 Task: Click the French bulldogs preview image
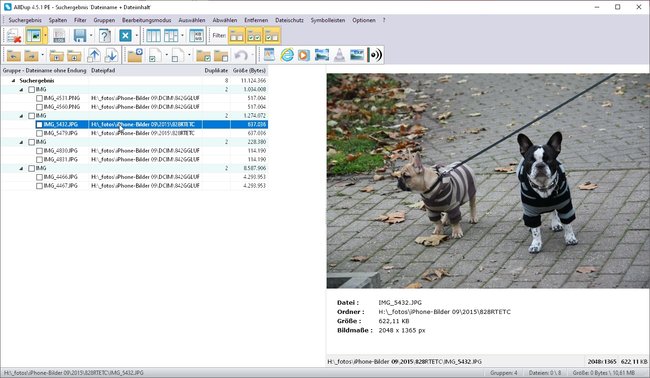pos(488,181)
